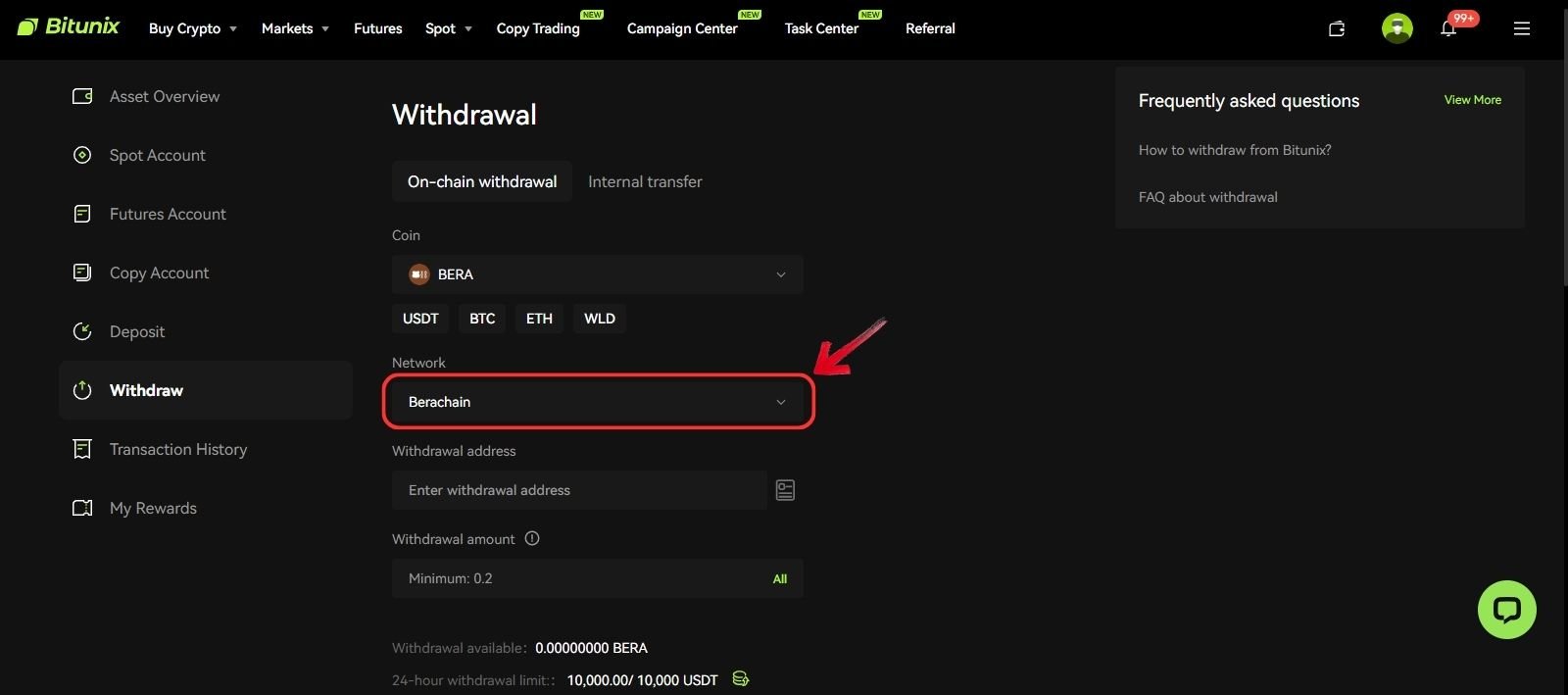
Task: Open the Referral menu item
Action: (x=930, y=28)
